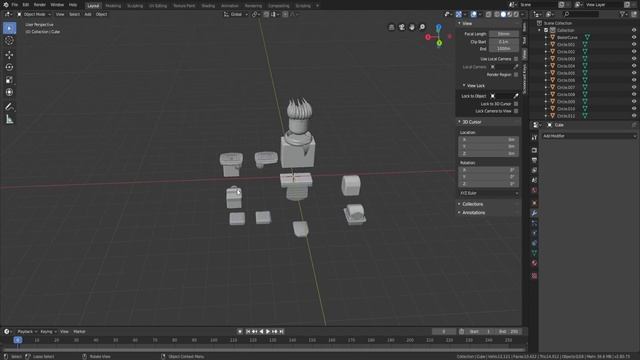Open timeline Playback menu

(27, 331)
